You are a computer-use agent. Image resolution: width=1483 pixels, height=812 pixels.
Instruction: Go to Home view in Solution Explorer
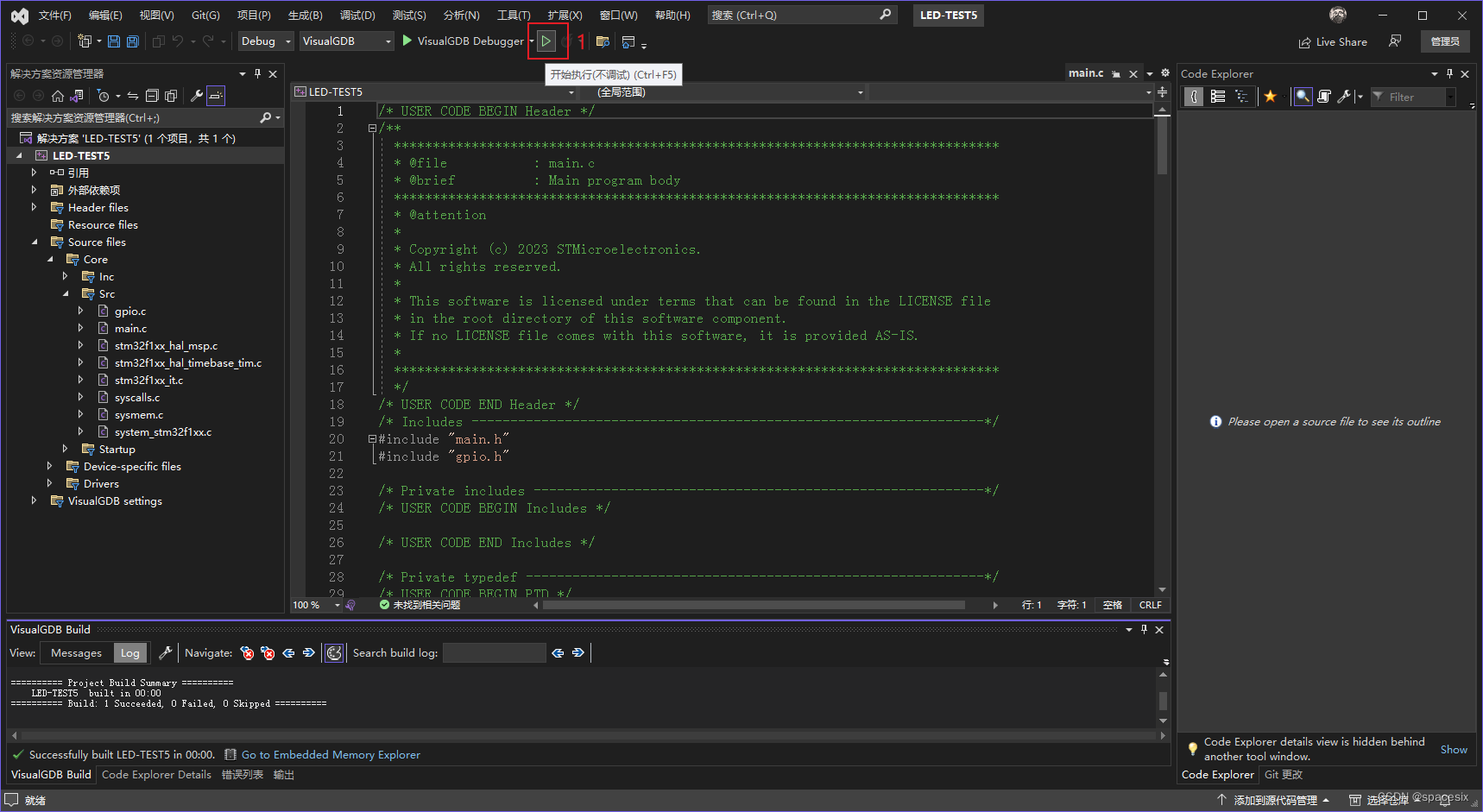[x=58, y=96]
